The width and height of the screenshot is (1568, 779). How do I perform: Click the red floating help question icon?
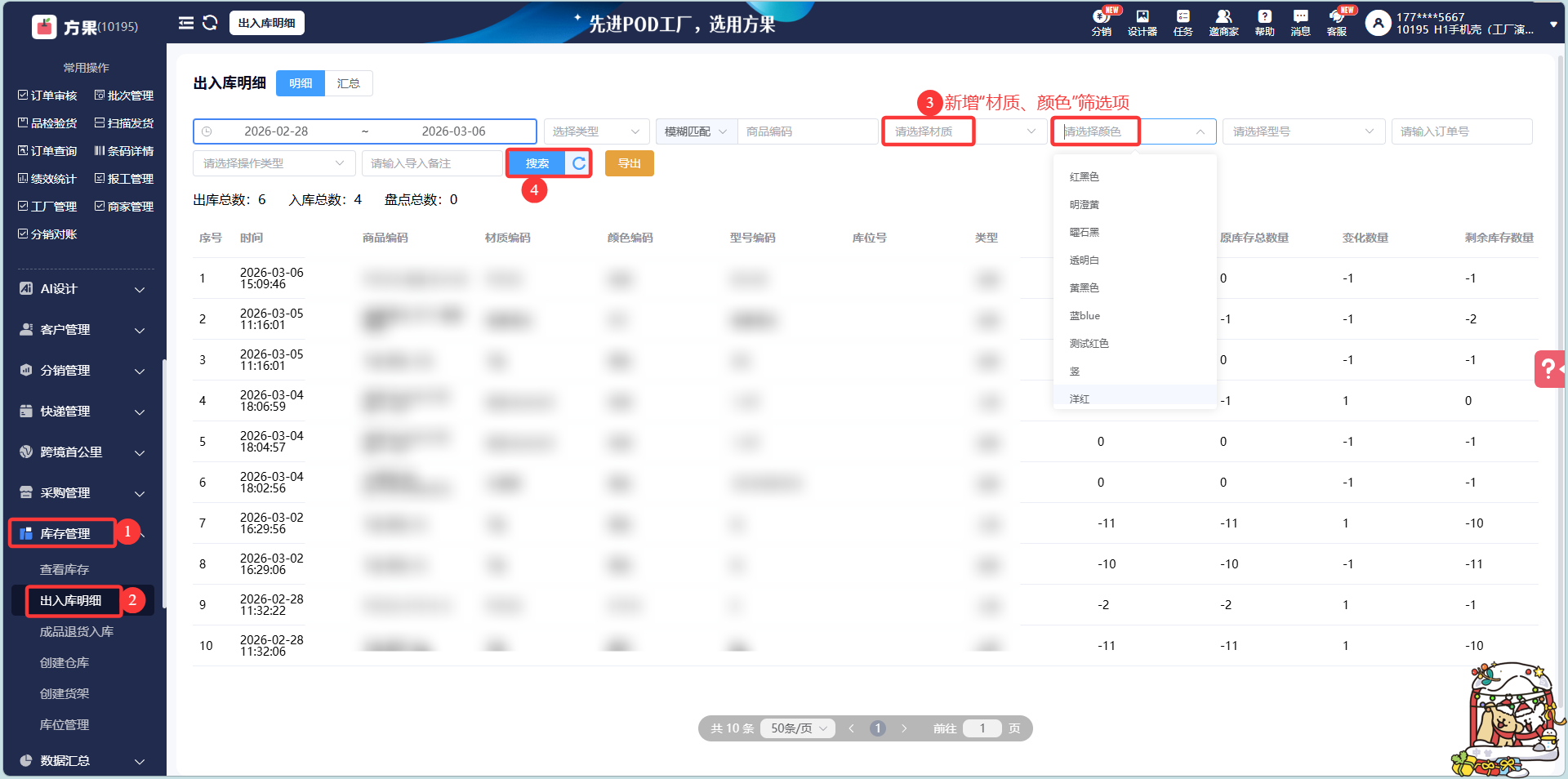(1549, 369)
